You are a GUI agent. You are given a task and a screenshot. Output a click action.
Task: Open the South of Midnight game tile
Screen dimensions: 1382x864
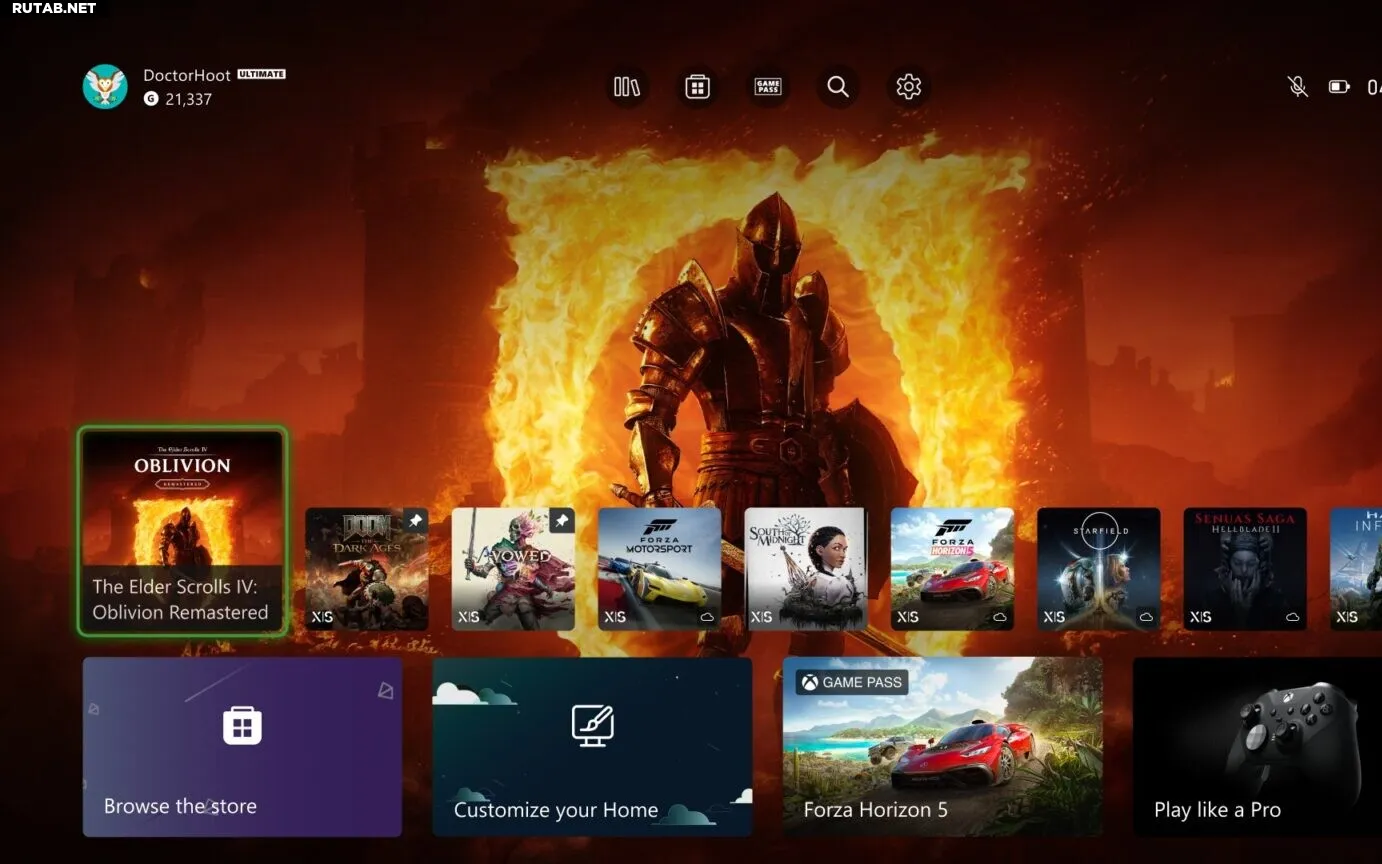806,569
